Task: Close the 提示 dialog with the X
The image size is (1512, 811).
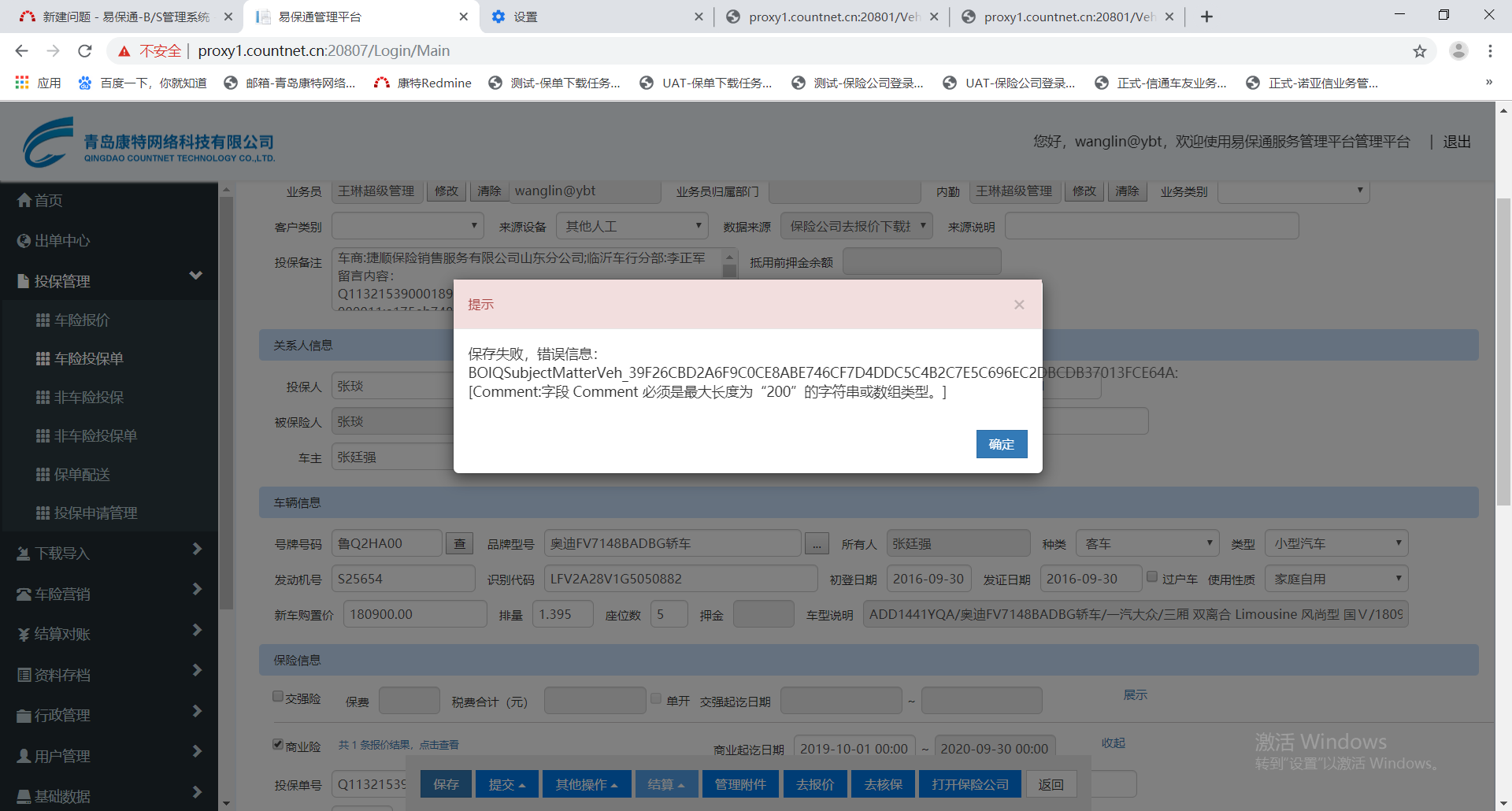Action: tap(1019, 305)
